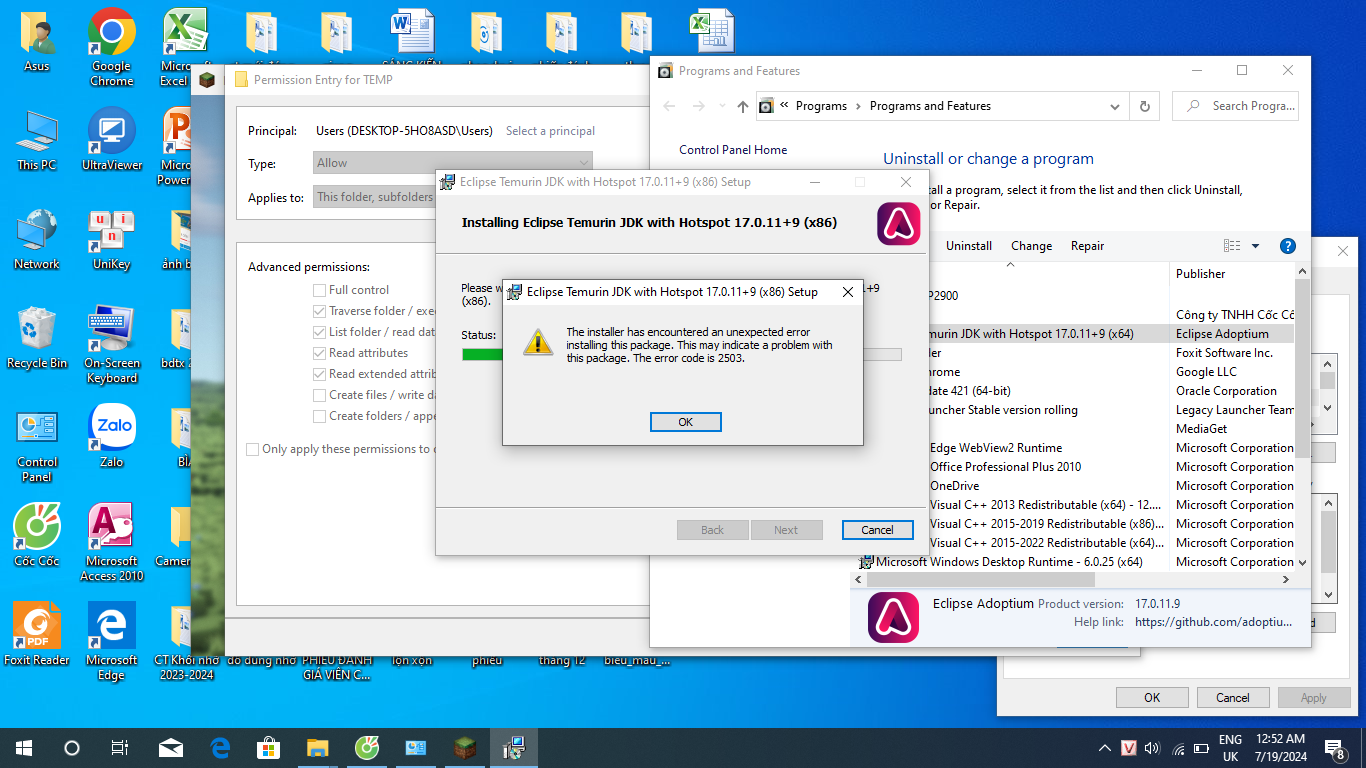Open the view options dropdown arrow

(x=1255, y=246)
